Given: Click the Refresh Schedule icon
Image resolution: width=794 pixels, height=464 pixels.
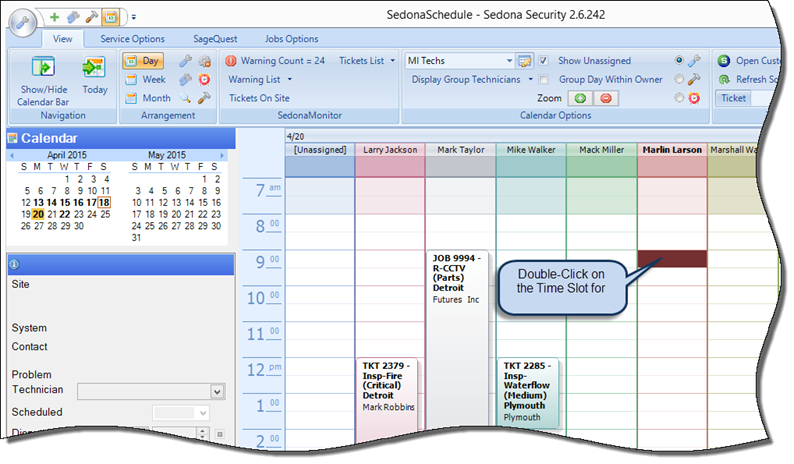Looking at the screenshot, I should point(724,80).
